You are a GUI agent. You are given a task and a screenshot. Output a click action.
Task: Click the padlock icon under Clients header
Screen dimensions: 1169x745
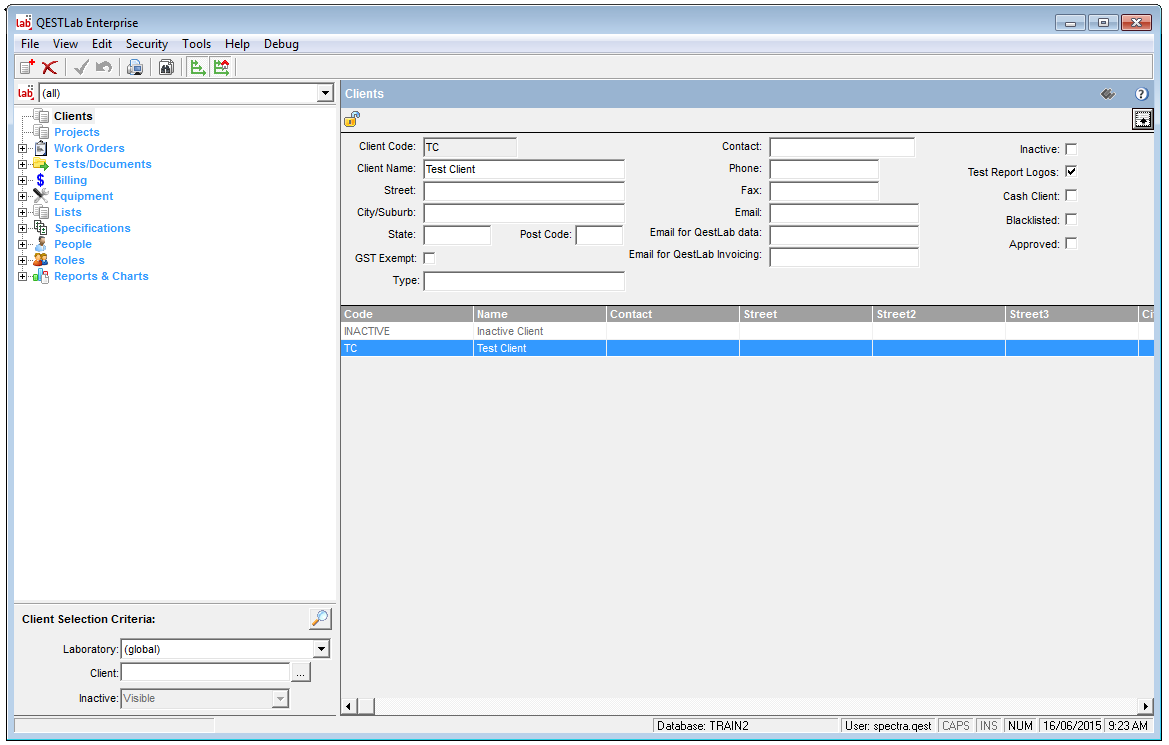(x=352, y=119)
